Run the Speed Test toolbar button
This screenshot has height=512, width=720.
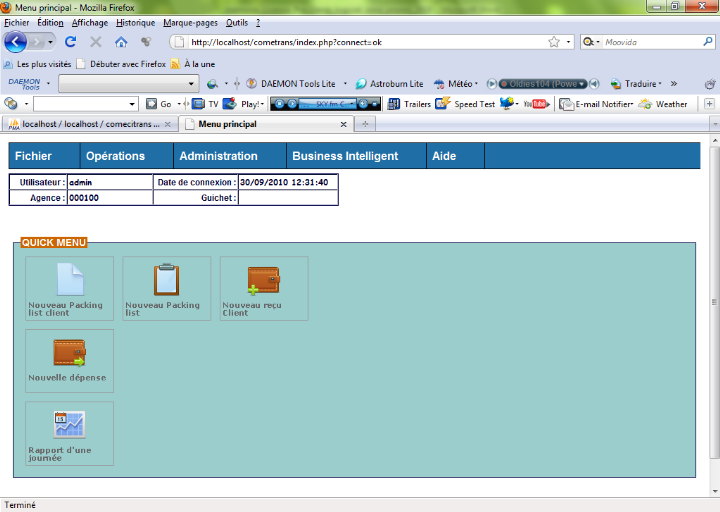tap(465, 104)
